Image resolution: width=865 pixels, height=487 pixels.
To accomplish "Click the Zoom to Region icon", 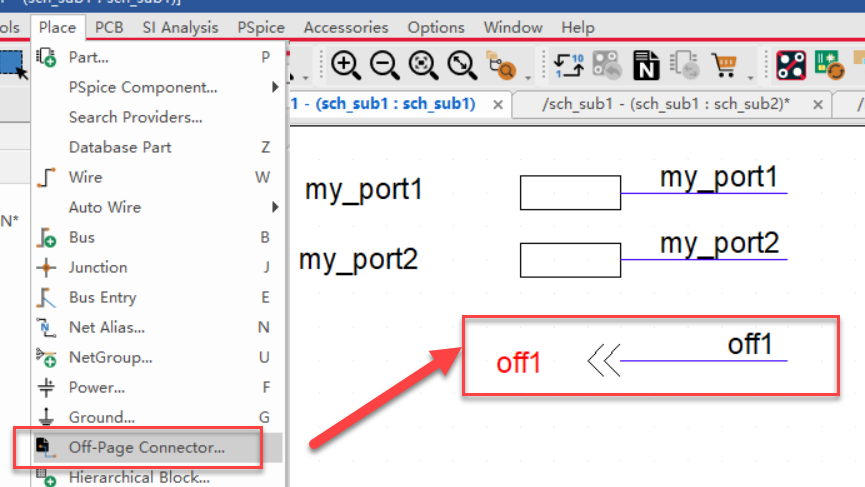I will click(422, 65).
